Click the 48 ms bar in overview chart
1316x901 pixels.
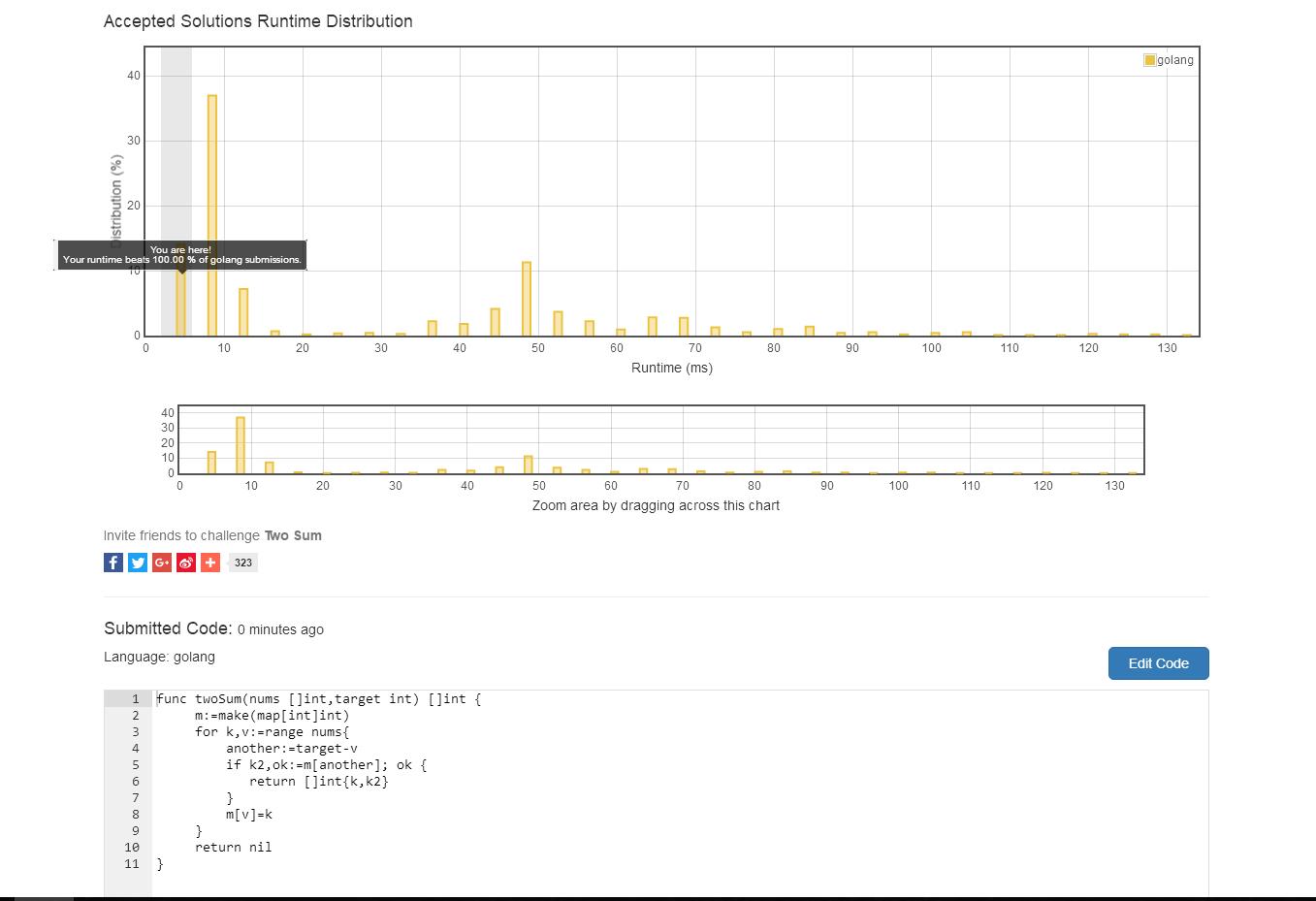click(x=529, y=465)
